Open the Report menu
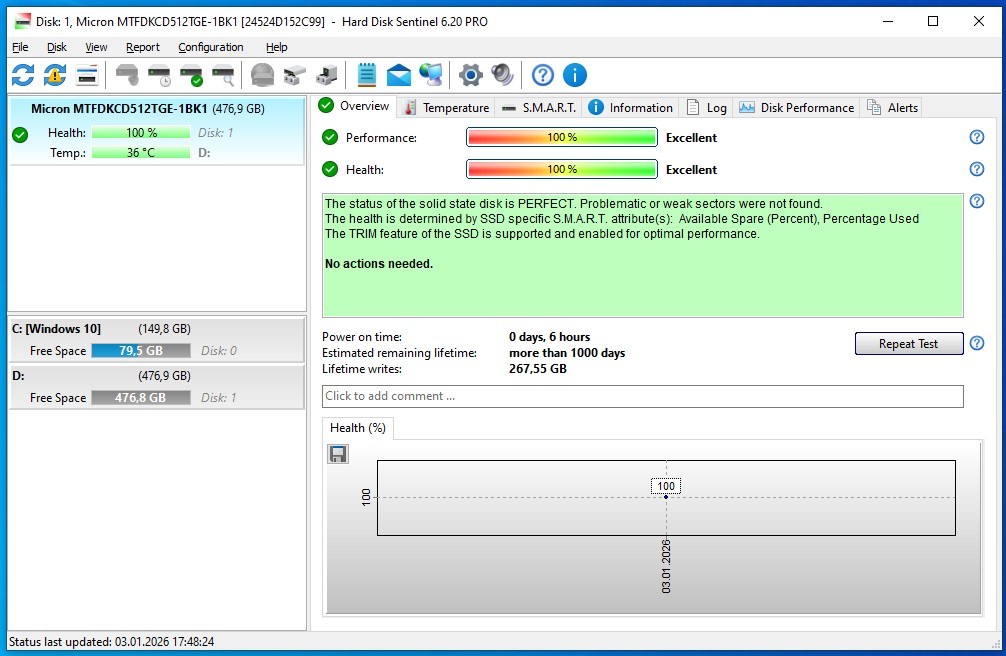Viewport: 1006px width, 656px height. (x=142, y=47)
